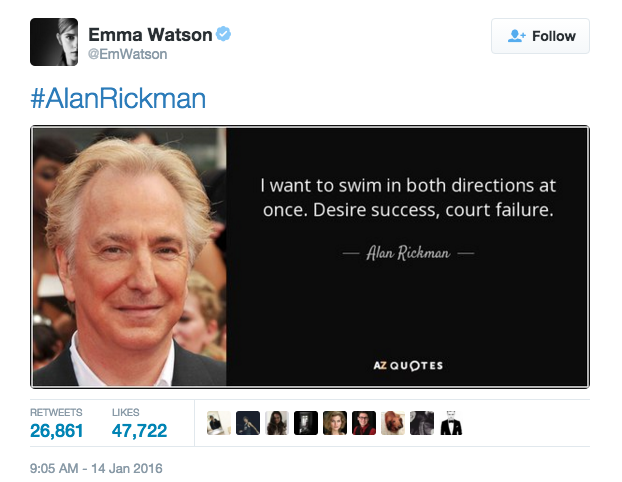
Task: Open the tweet timestamp 9:05 AM - 14 Jan 2016
Action: point(96,469)
